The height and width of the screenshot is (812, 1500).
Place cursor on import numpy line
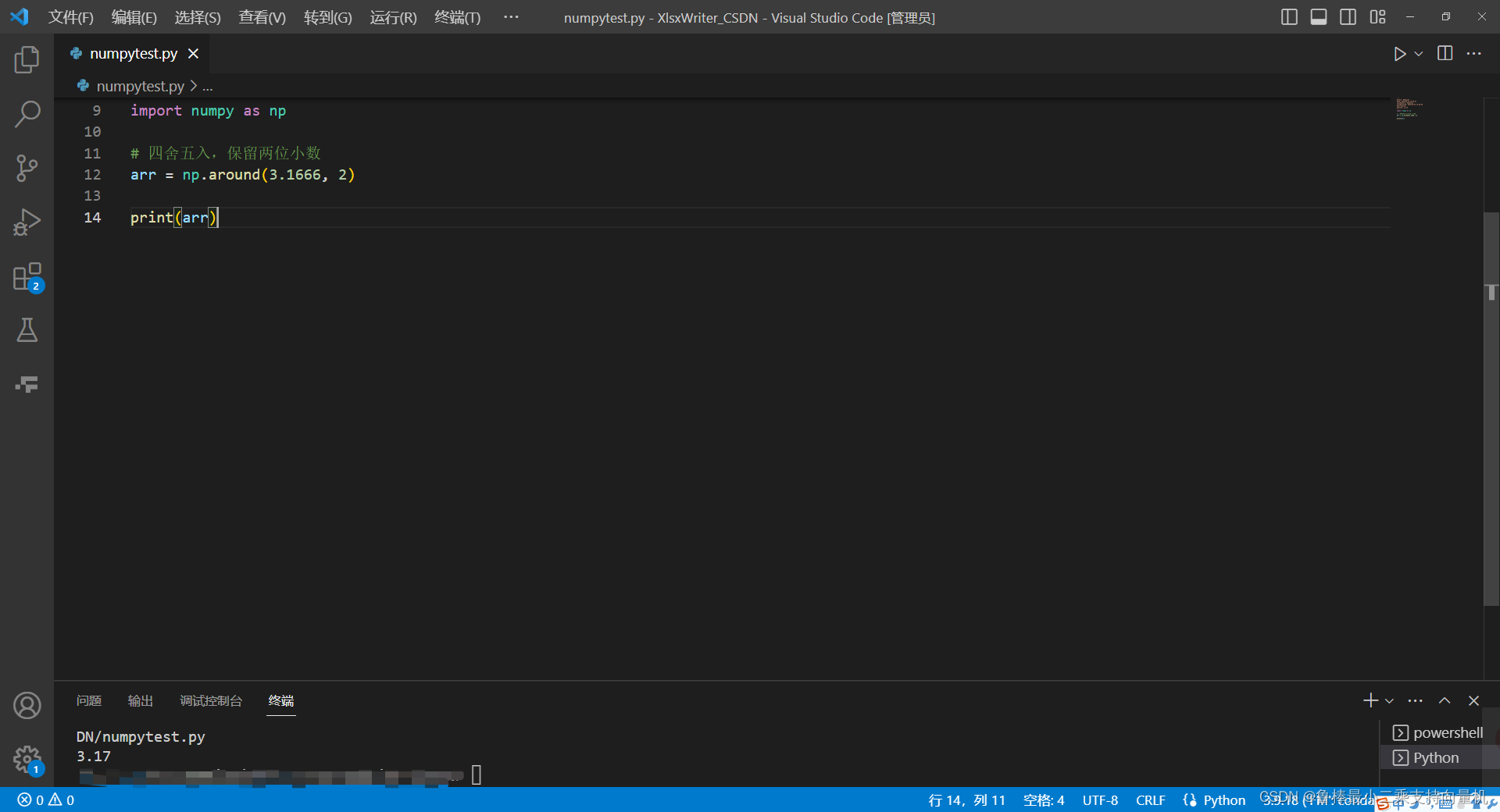pos(208,111)
